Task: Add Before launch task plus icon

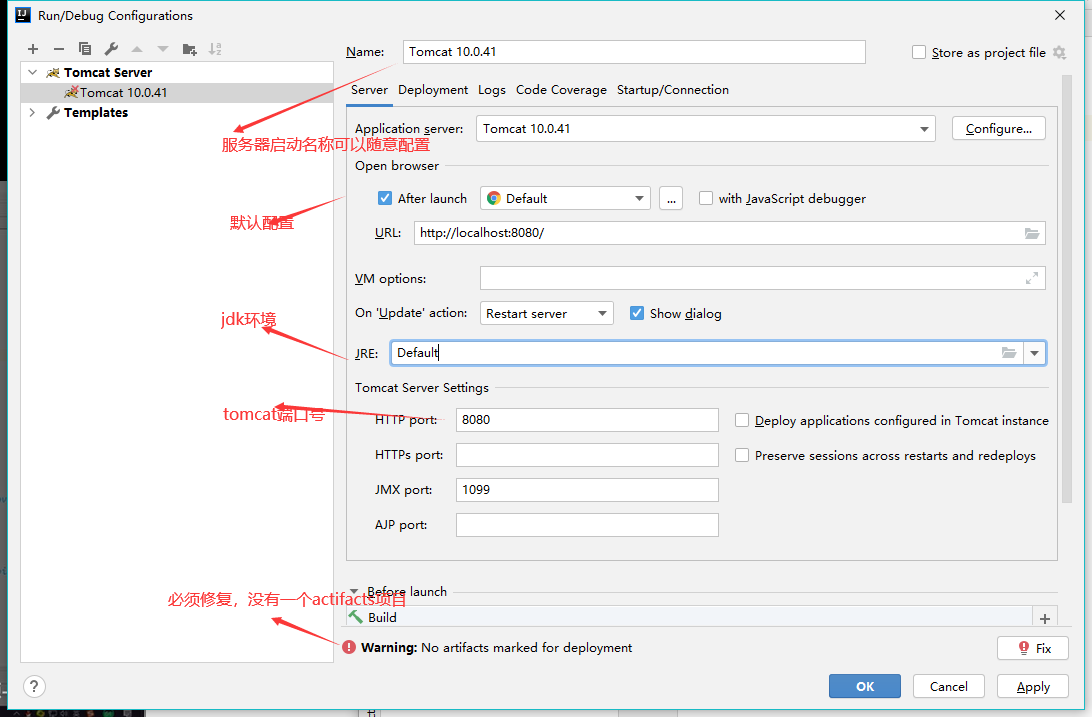Action: pos(1045,619)
